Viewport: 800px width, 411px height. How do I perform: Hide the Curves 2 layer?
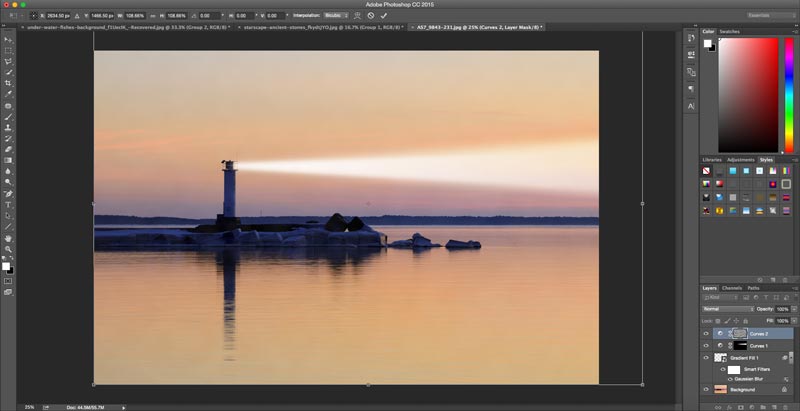[x=706, y=333]
